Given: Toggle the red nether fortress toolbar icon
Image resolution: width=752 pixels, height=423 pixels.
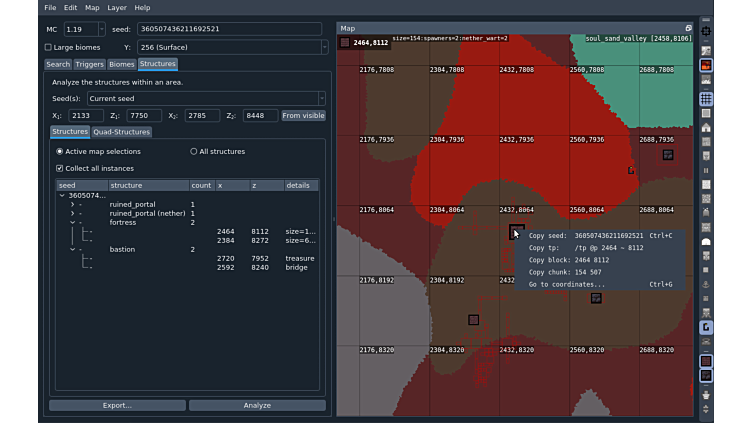Looking at the screenshot, I should point(706,360).
